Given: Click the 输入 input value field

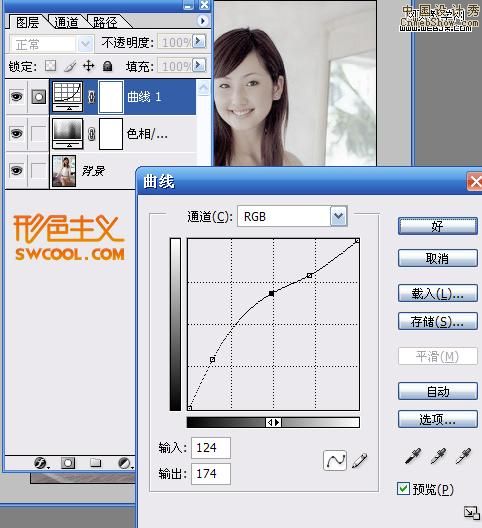Looking at the screenshot, I should pos(211,448).
